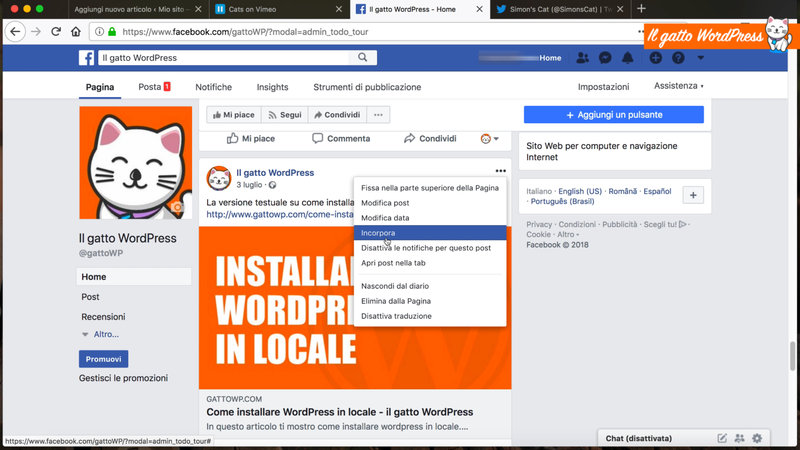Click Condividi under the post
The width and height of the screenshot is (800, 450).
430,139
